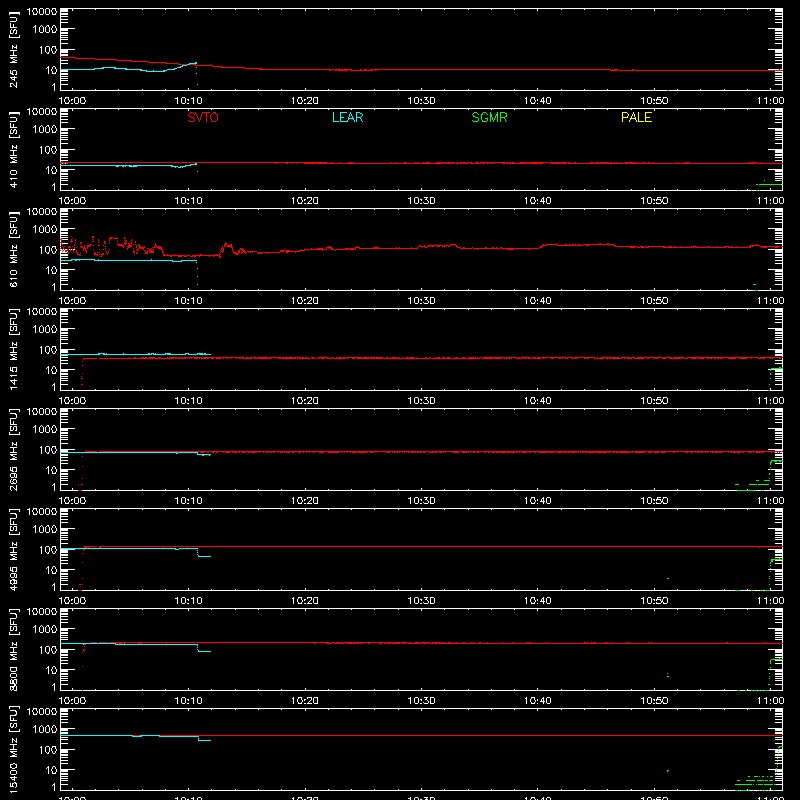Image resolution: width=800 pixels, height=800 pixels.
Task: Select the 15400 MHz [SFU] axis title
Action: tap(13, 749)
